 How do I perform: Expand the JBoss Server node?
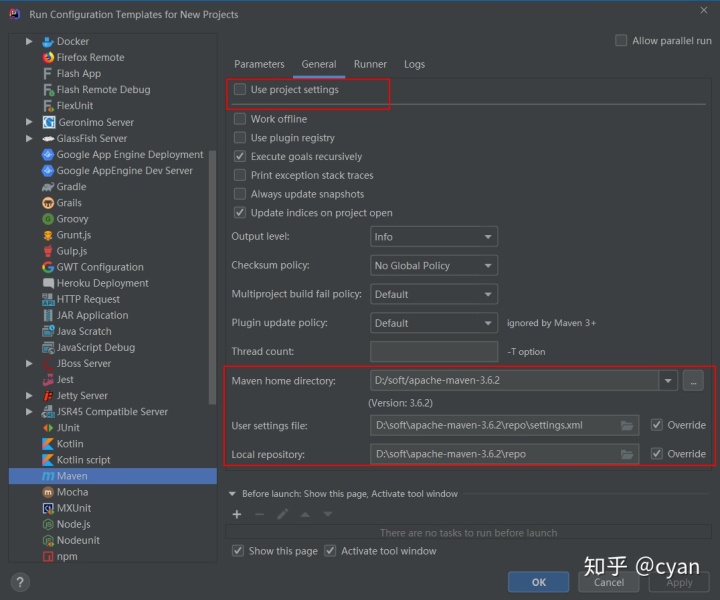coord(29,364)
